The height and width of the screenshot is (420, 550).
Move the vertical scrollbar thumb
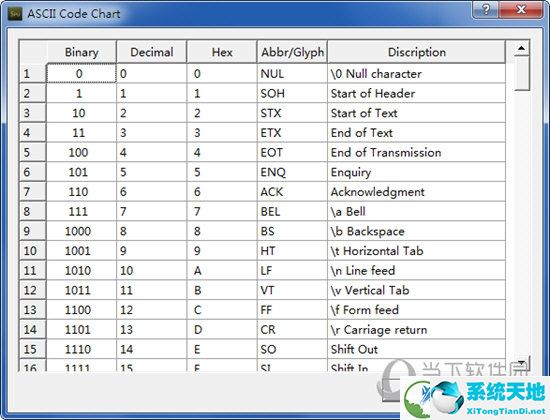[x=521, y=73]
